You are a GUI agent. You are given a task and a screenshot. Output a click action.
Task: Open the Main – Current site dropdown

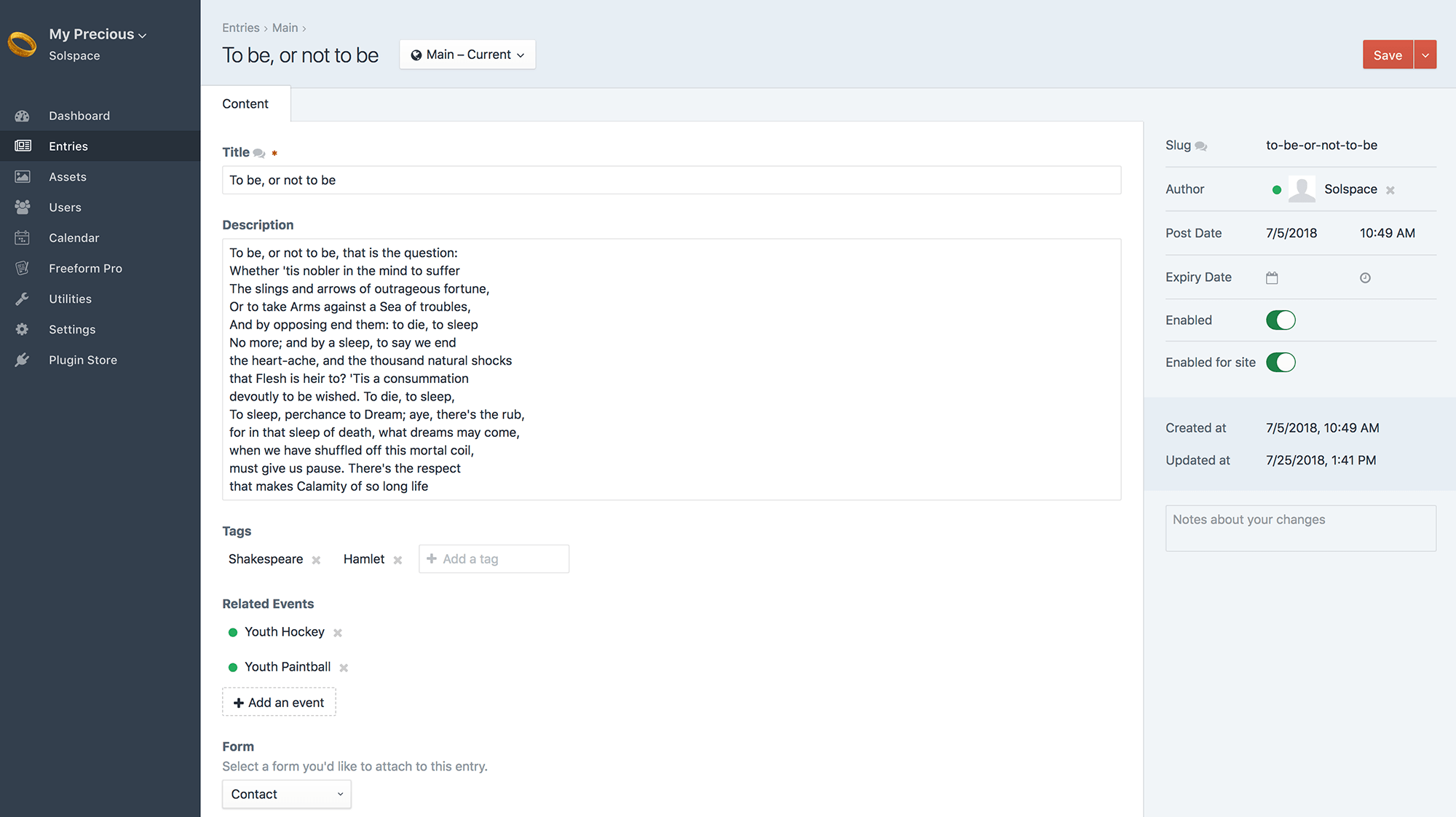[x=467, y=55]
